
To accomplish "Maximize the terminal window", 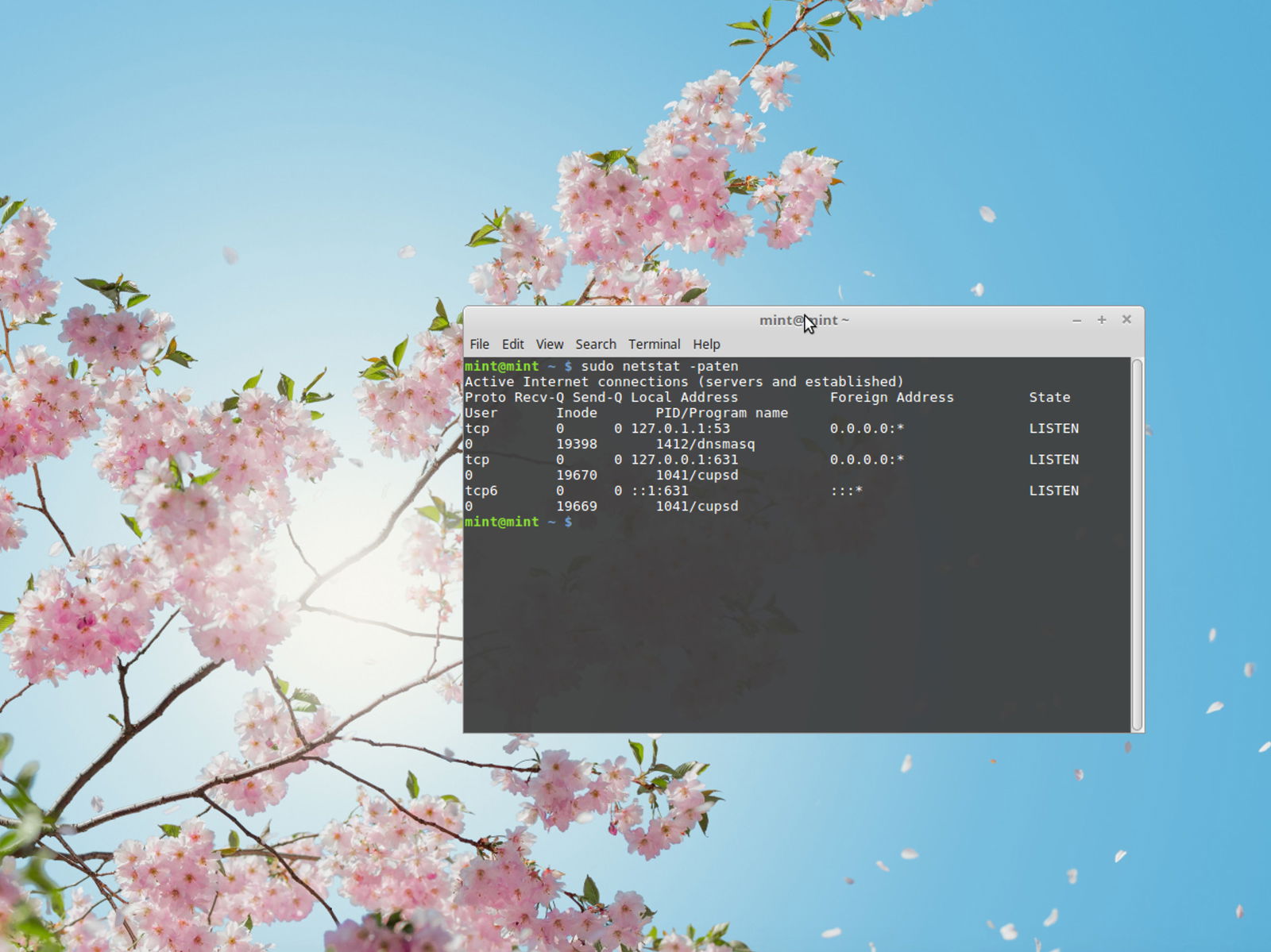I will [x=1101, y=319].
